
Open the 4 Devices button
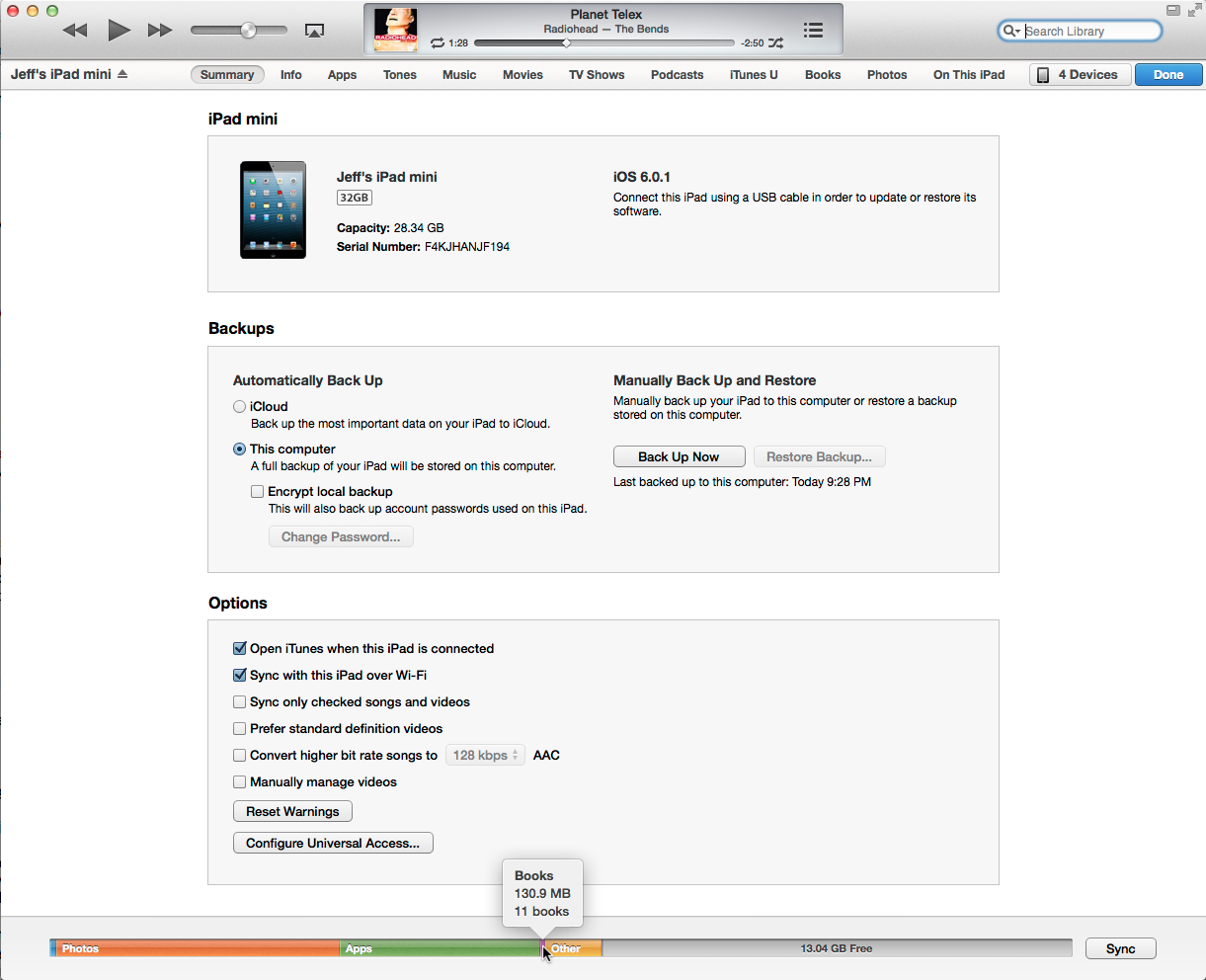pyautogui.click(x=1081, y=75)
